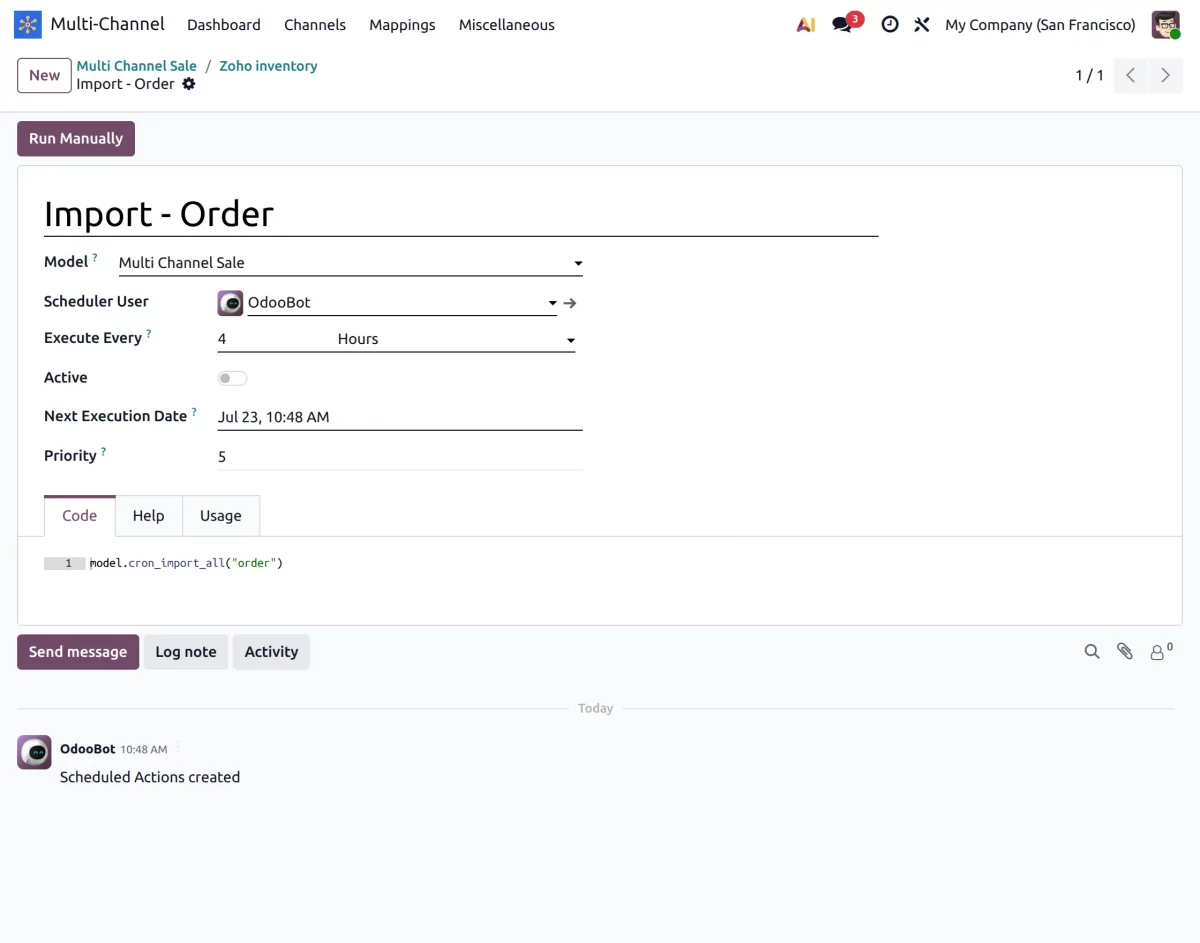The width and height of the screenshot is (1200, 943).
Task: Open Model field help tooltip
Action: (x=95, y=258)
